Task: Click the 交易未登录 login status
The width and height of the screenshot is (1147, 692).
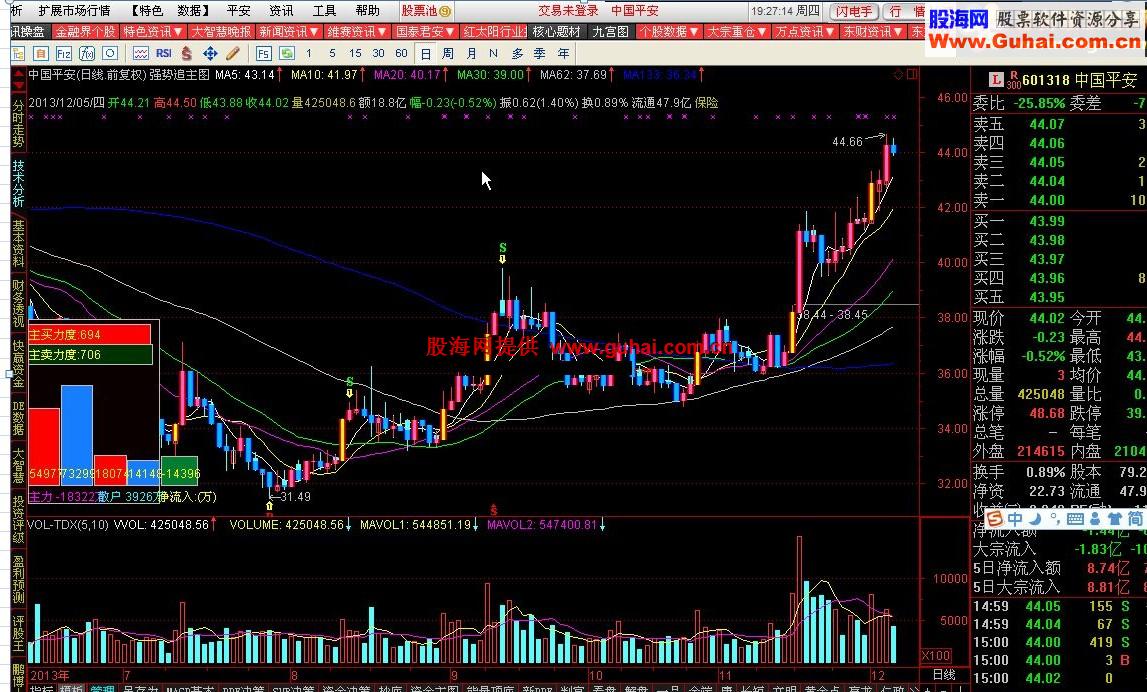Action: pyautogui.click(x=568, y=11)
